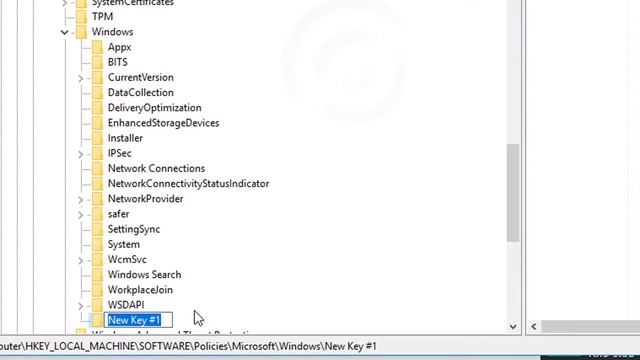Select the NetworkConnectivityStatusIndicator key
The width and height of the screenshot is (640, 360).
tap(189, 184)
